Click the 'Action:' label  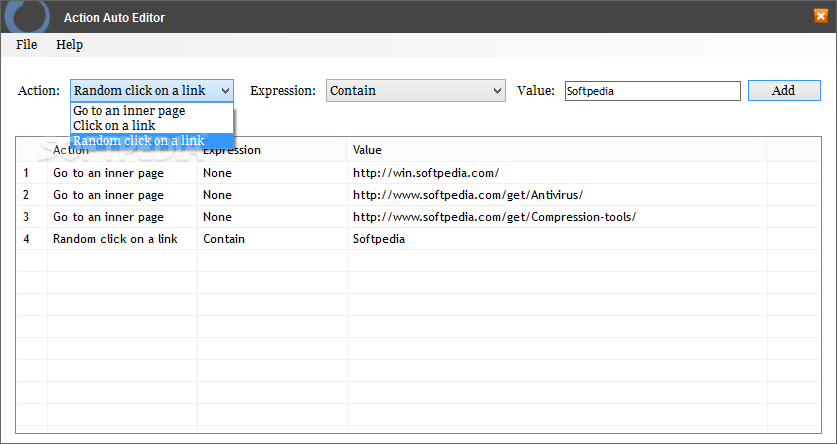click(39, 91)
